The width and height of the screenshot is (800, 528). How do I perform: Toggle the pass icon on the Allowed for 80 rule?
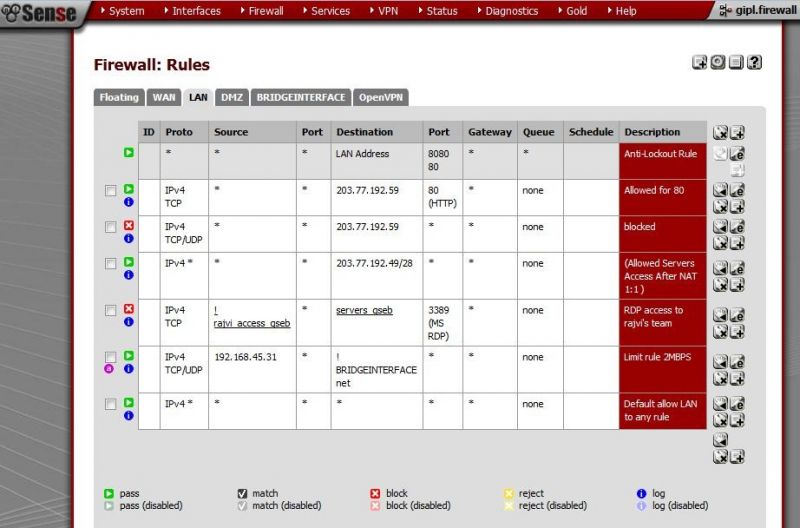pos(129,189)
